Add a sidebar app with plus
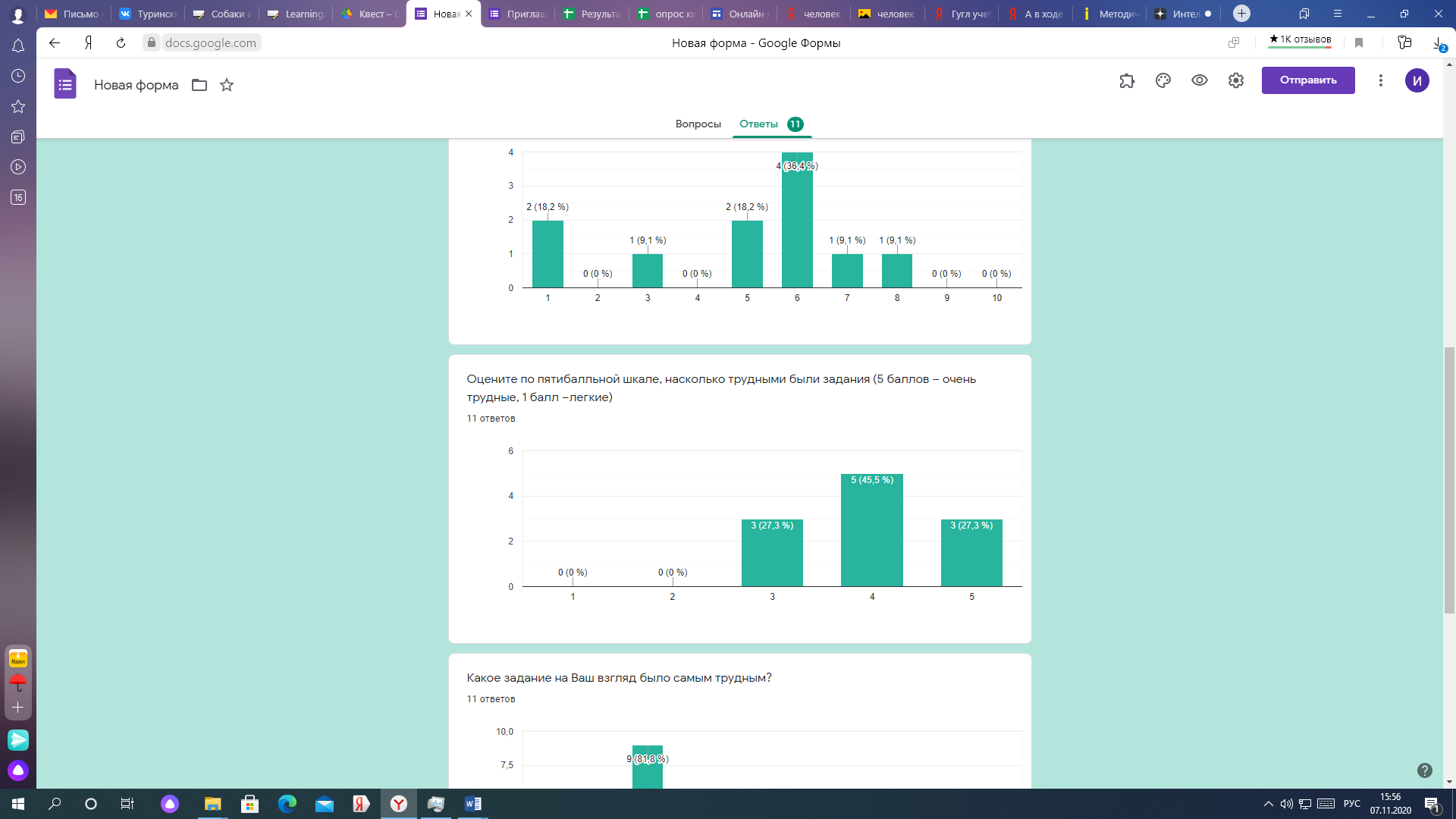The image size is (1456, 819). click(18, 707)
